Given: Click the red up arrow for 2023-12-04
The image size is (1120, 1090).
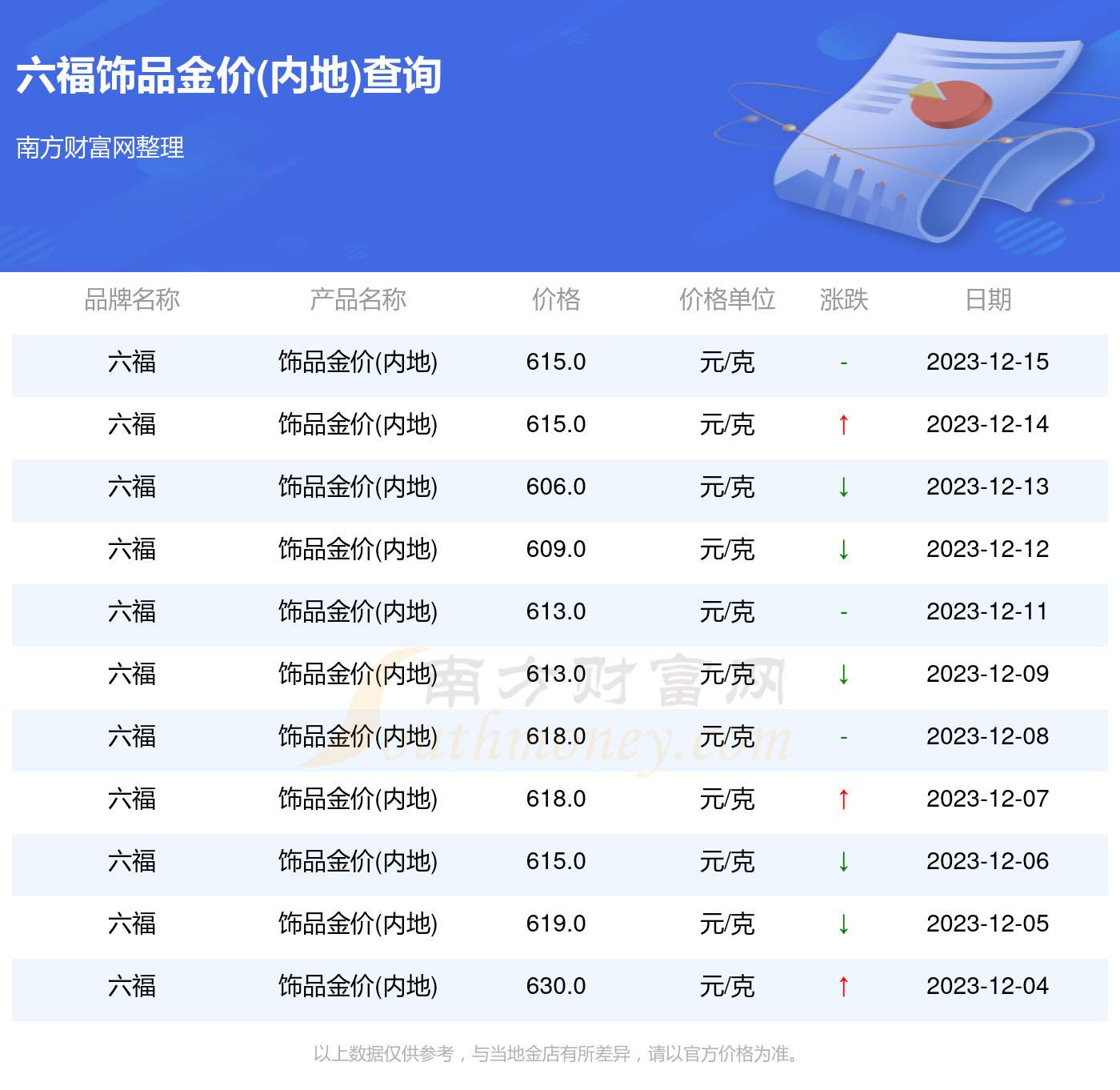Looking at the screenshot, I should (844, 986).
